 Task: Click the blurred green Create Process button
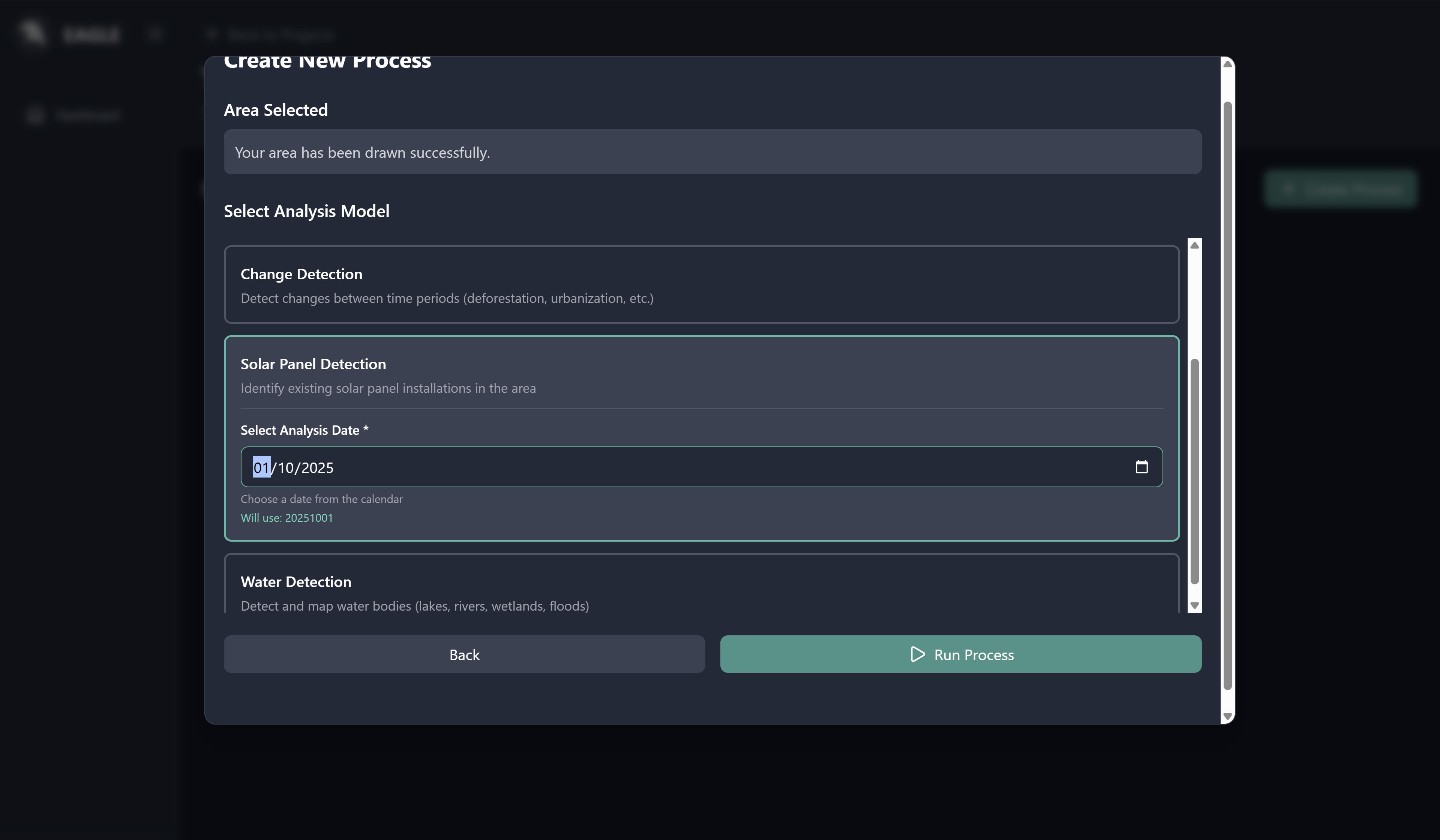coord(1341,189)
